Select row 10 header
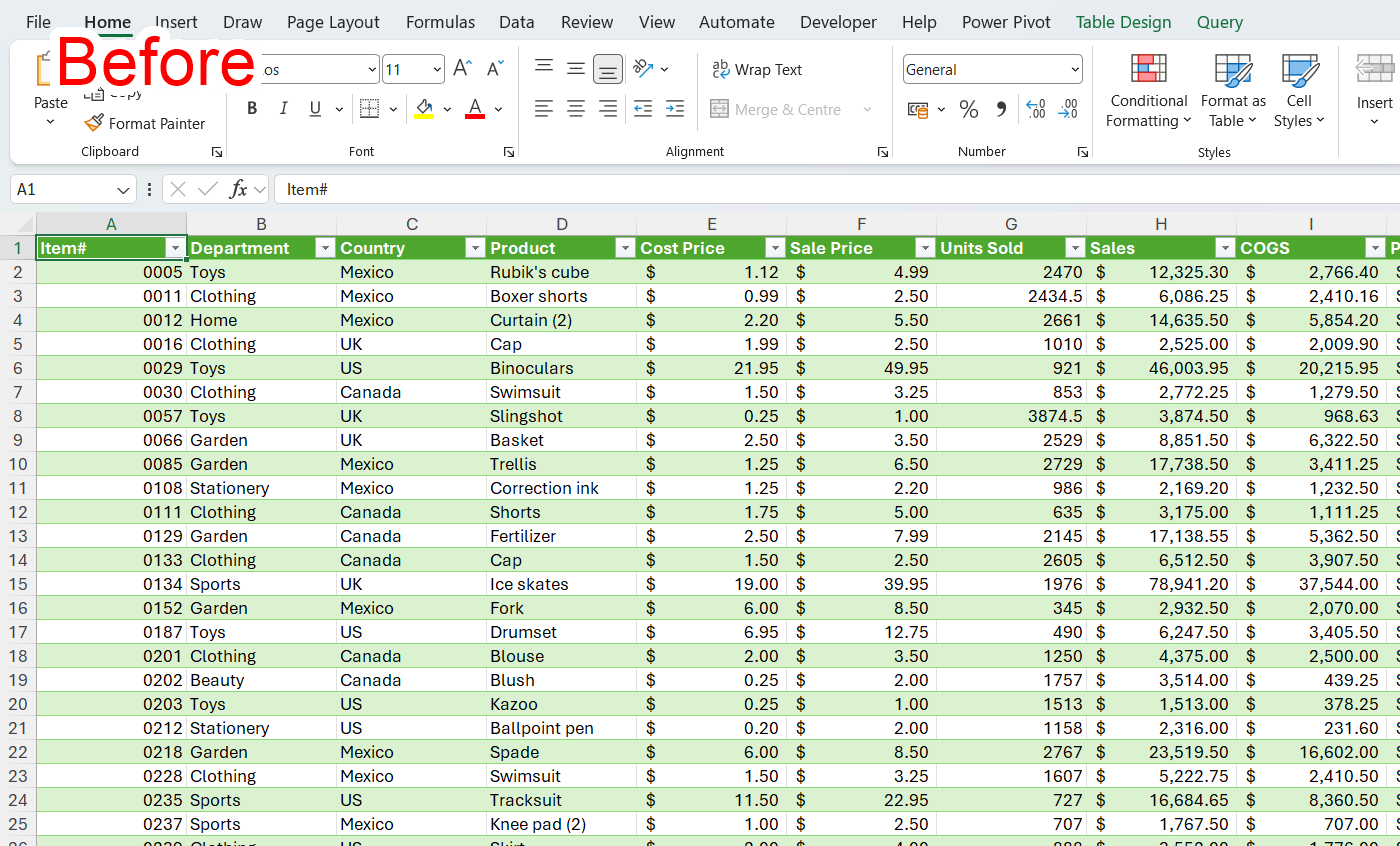 [x=18, y=464]
